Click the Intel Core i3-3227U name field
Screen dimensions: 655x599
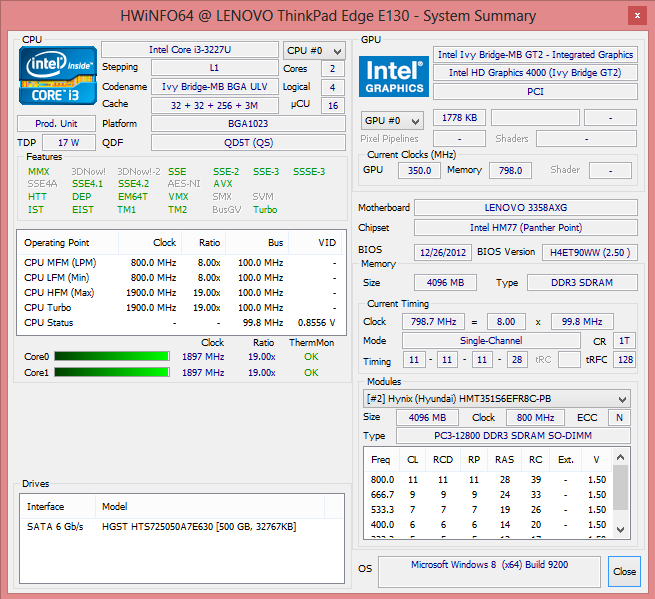coord(190,49)
